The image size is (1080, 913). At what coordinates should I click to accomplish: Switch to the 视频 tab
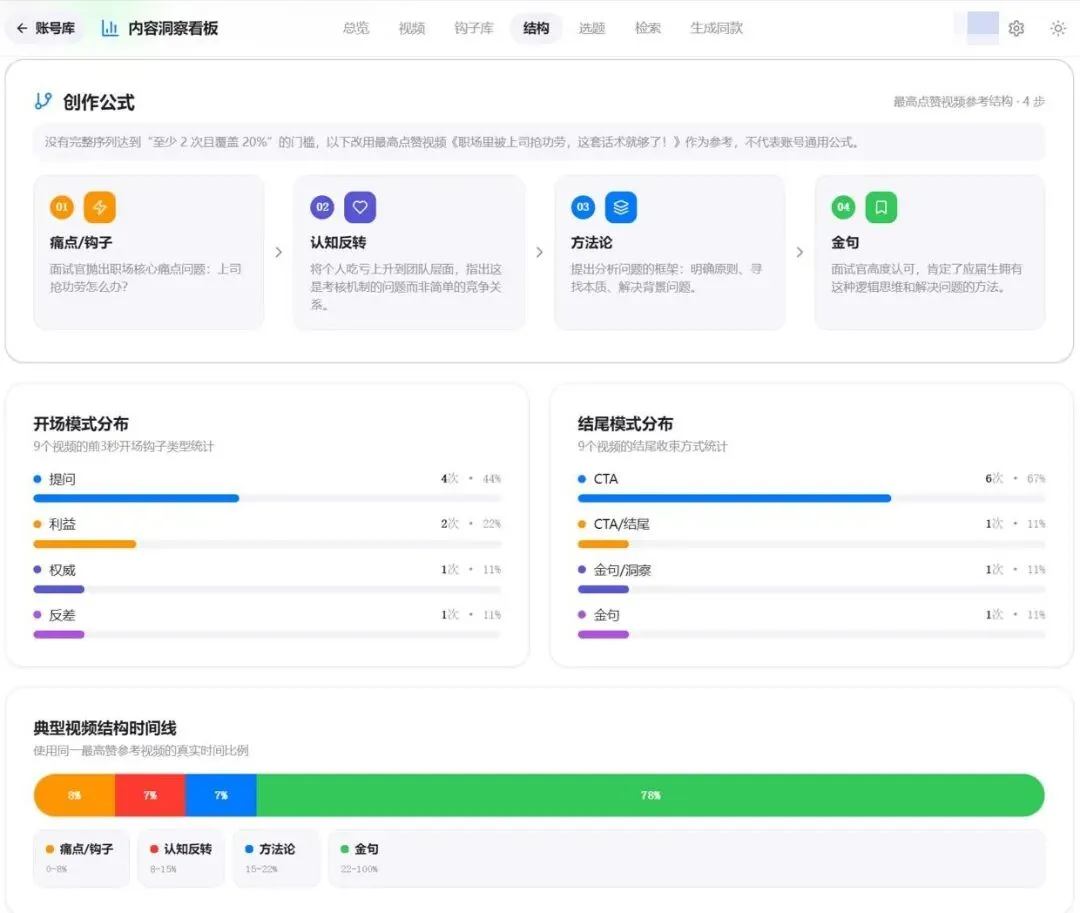412,28
